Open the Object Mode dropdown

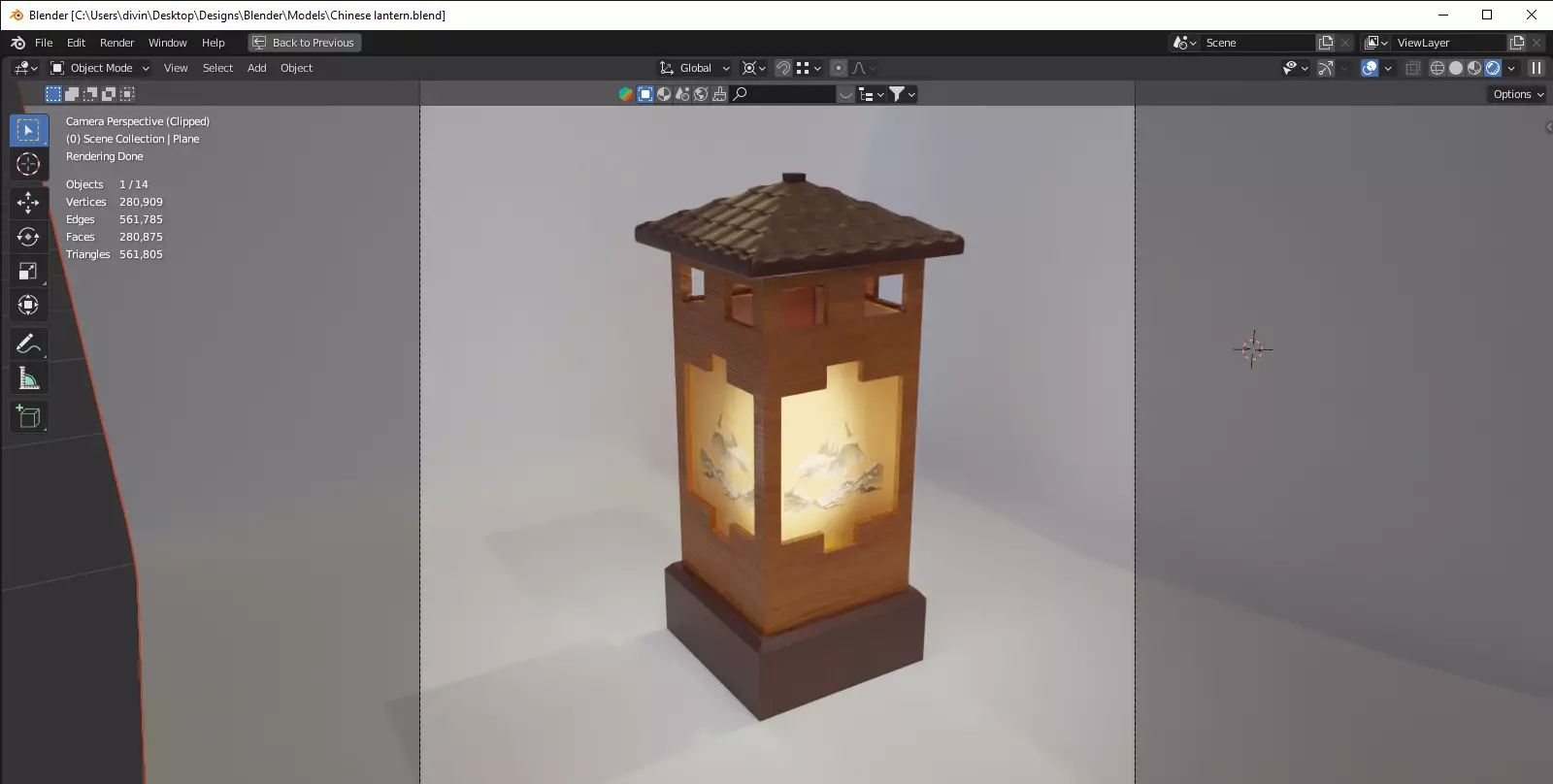pyautogui.click(x=100, y=68)
